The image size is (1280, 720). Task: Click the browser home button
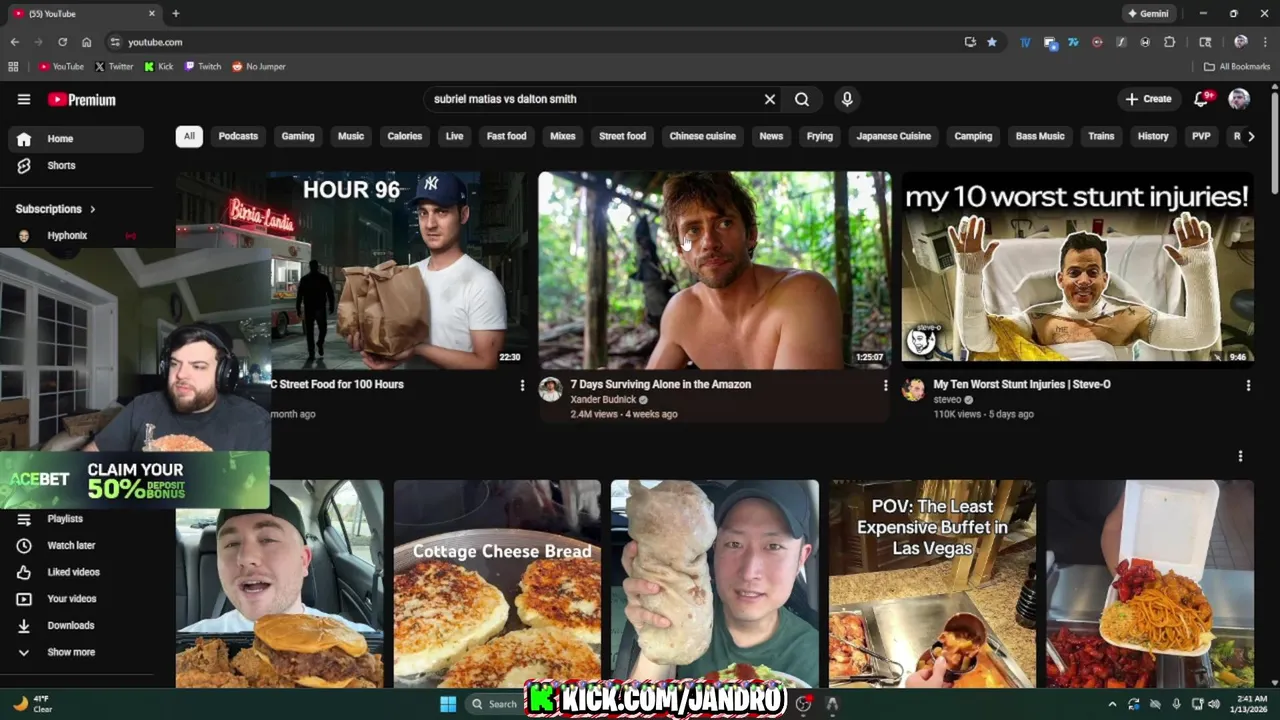point(86,42)
